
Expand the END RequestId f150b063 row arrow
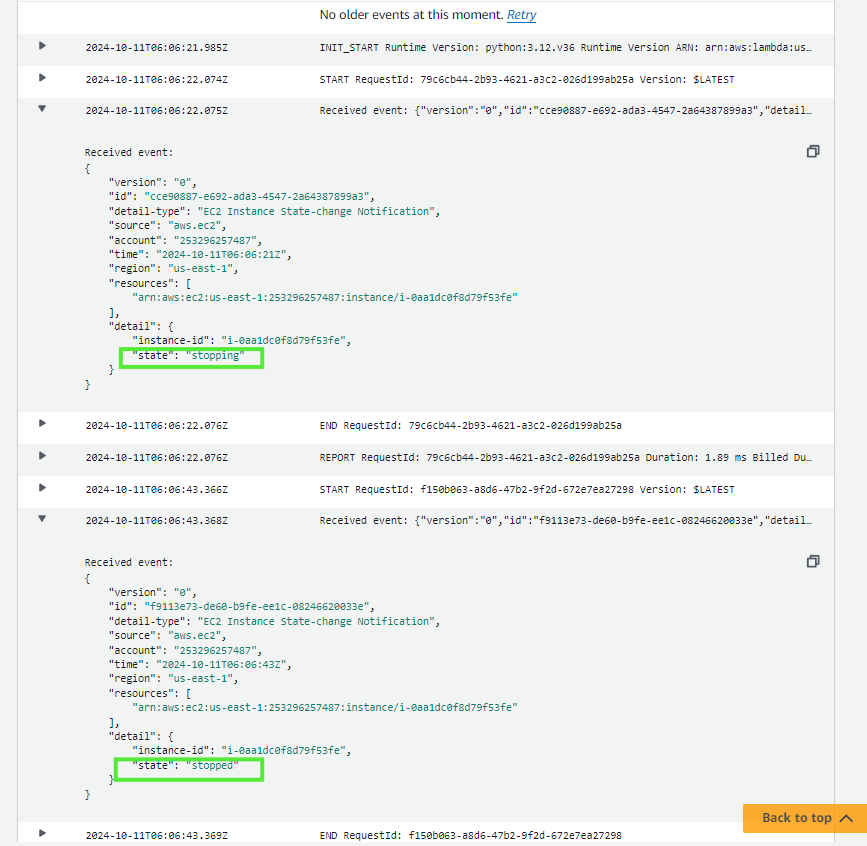click(42, 833)
